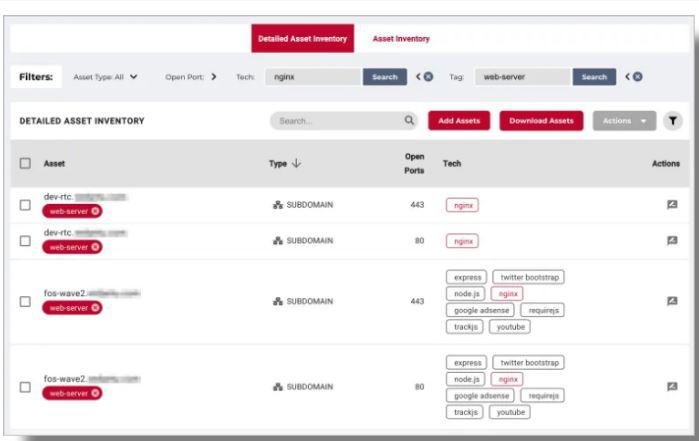699x441 pixels.
Task: Open the Actions dropdown menu
Action: click(x=624, y=120)
